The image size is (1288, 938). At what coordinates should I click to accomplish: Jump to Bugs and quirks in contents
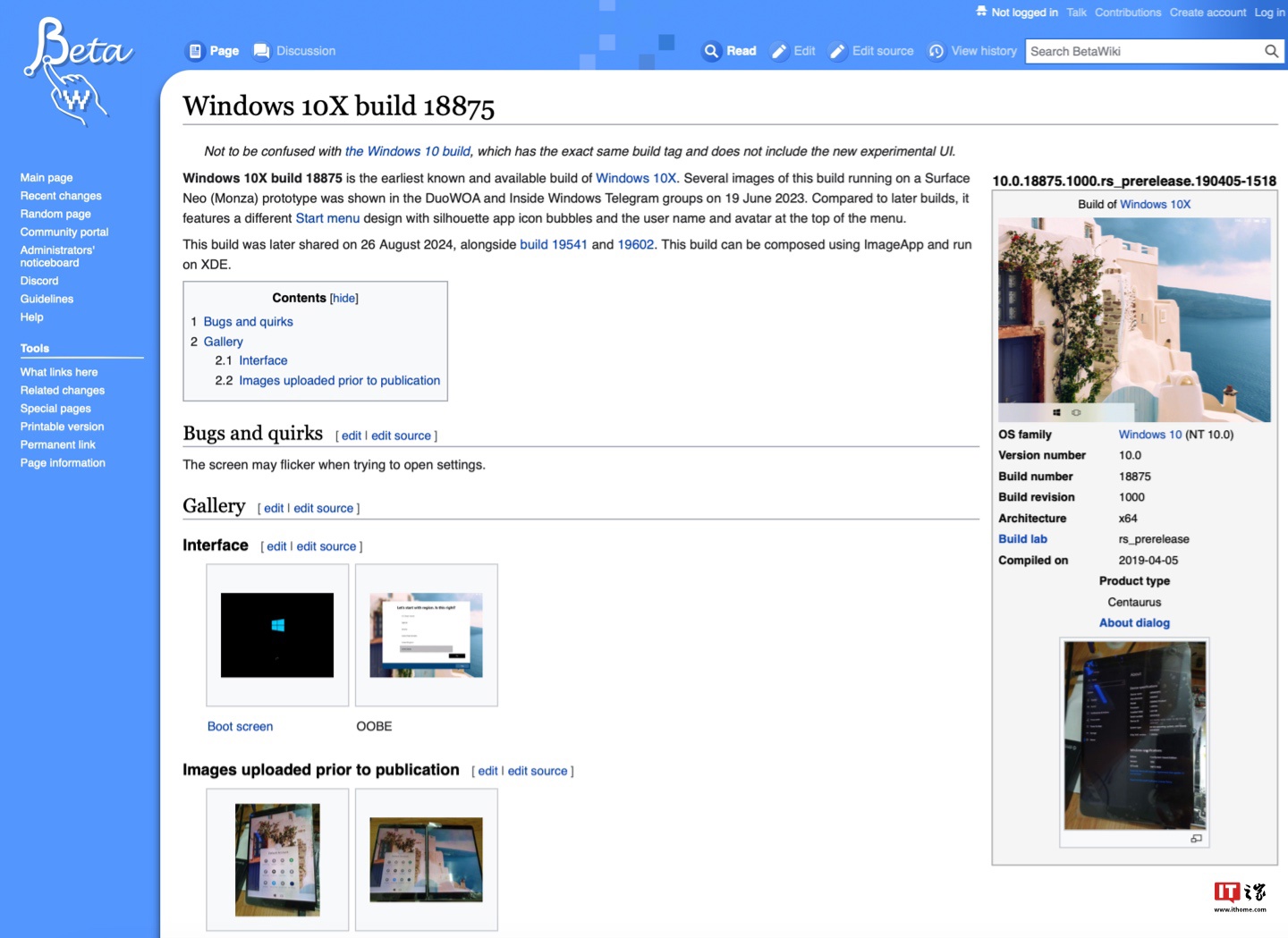(248, 322)
